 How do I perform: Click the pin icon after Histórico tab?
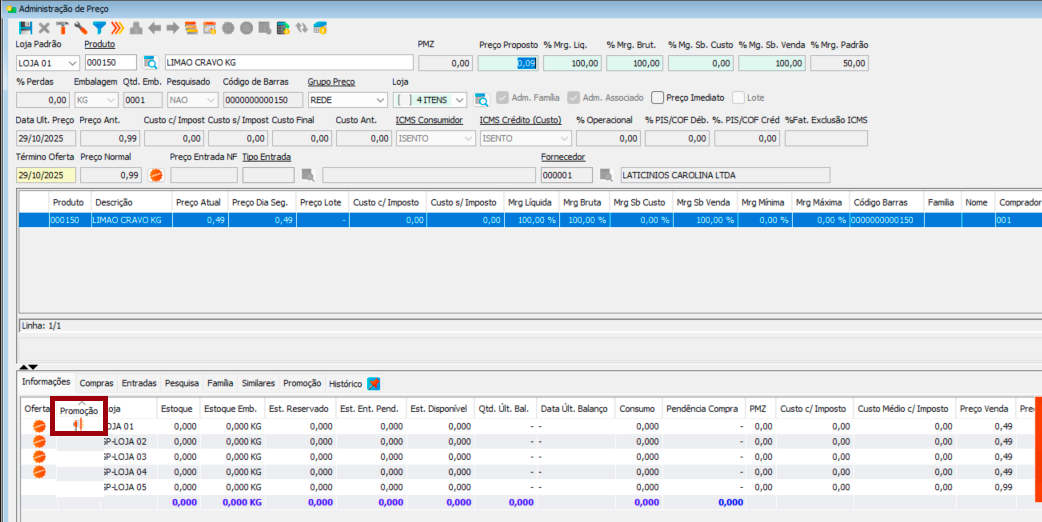374,383
